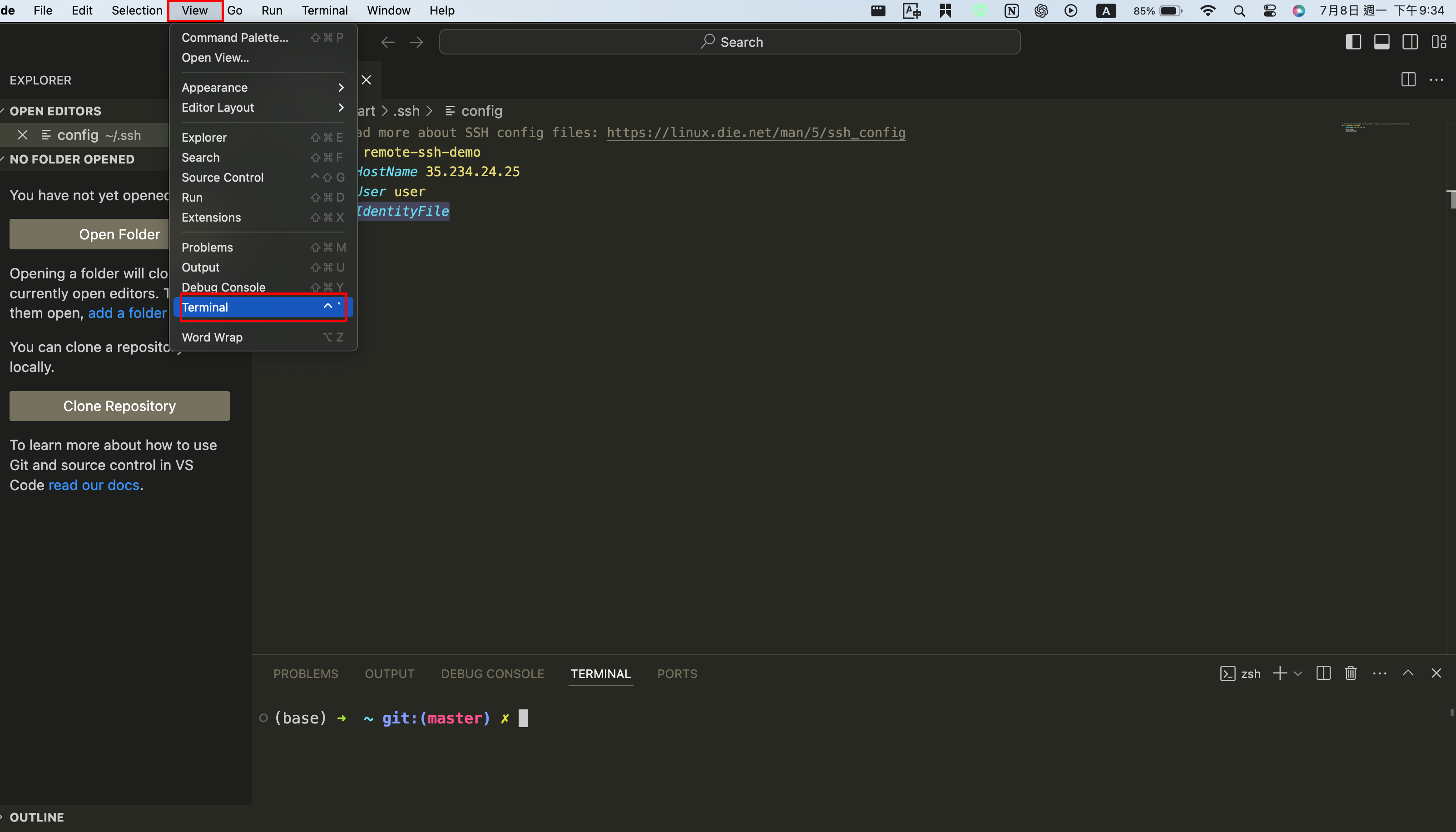Viewport: 1456px width, 832px height.
Task: Split the terminal using the split icon
Action: (1323, 673)
